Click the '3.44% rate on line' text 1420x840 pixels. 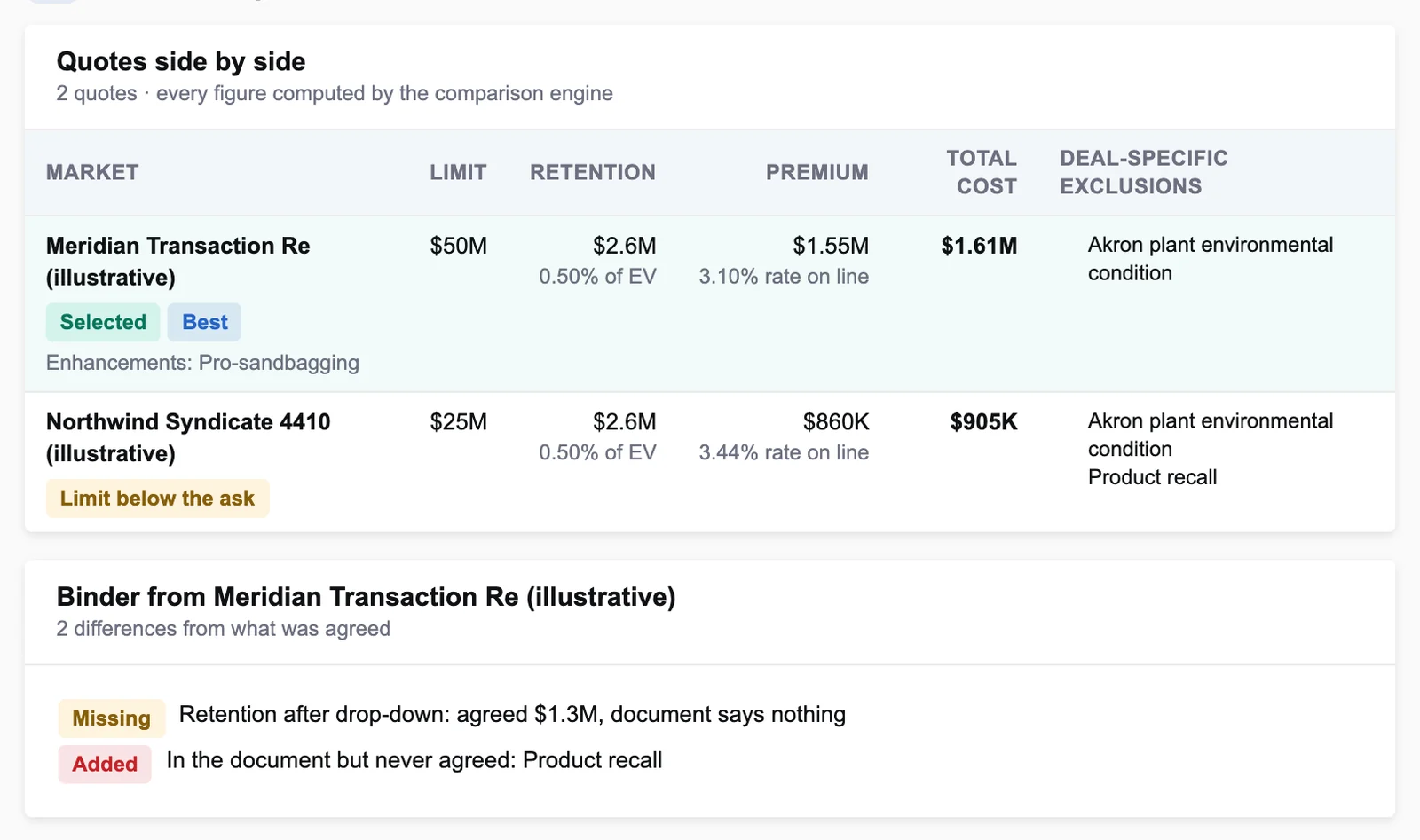pyautogui.click(x=784, y=452)
